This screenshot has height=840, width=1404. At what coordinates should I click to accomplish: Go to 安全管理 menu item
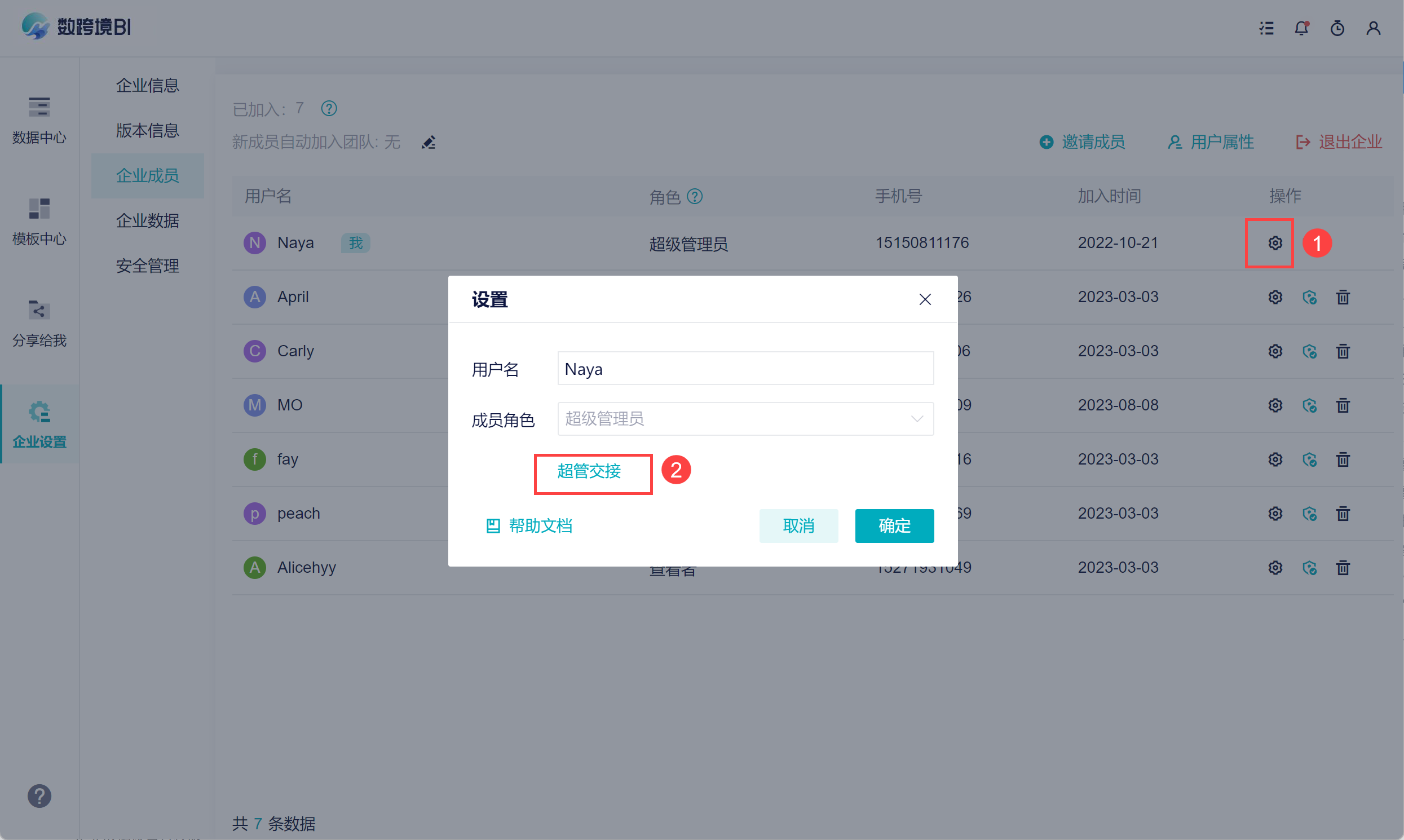click(147, 266)
